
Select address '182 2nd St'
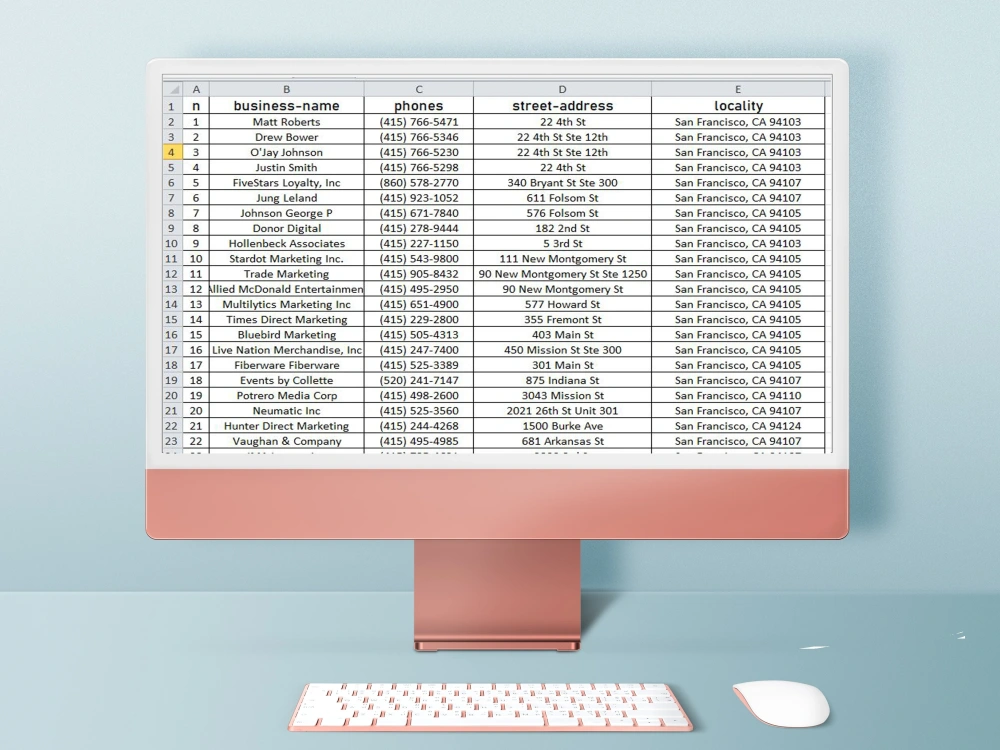point(562,228)
